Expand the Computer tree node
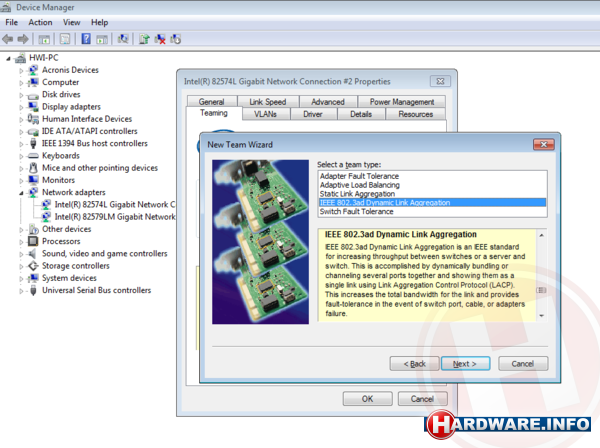600x448 pixels. (x=21, y=83)
